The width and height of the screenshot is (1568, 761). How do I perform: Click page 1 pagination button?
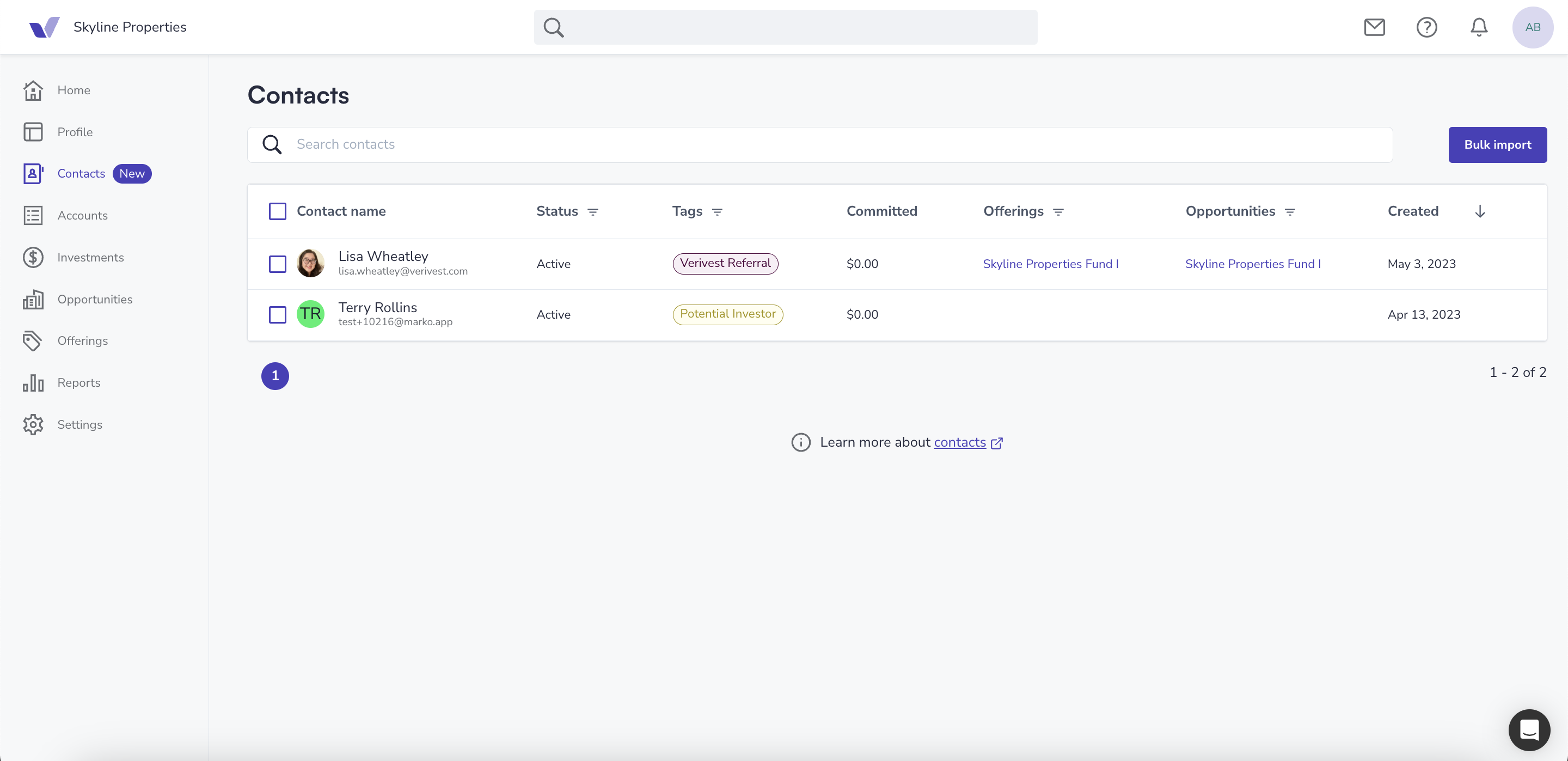(275, 376)
